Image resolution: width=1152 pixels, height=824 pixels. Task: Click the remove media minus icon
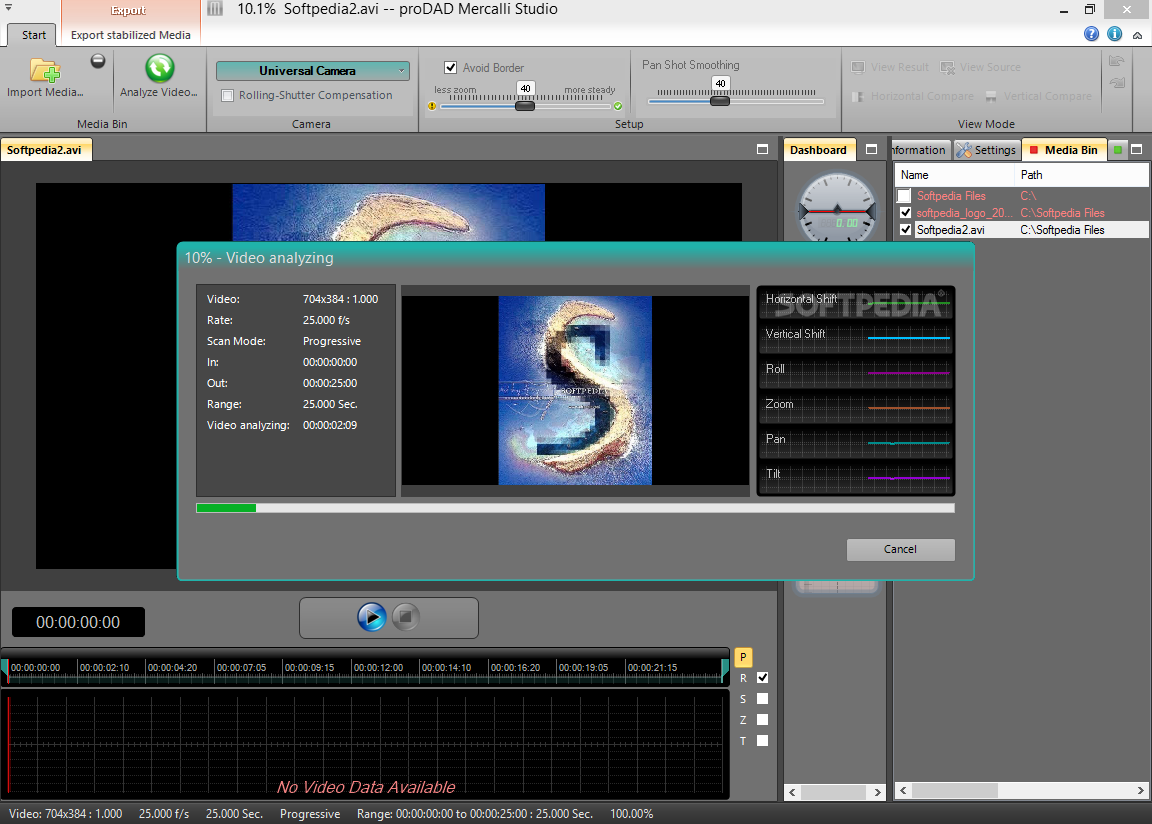click(x=98, y=61)
